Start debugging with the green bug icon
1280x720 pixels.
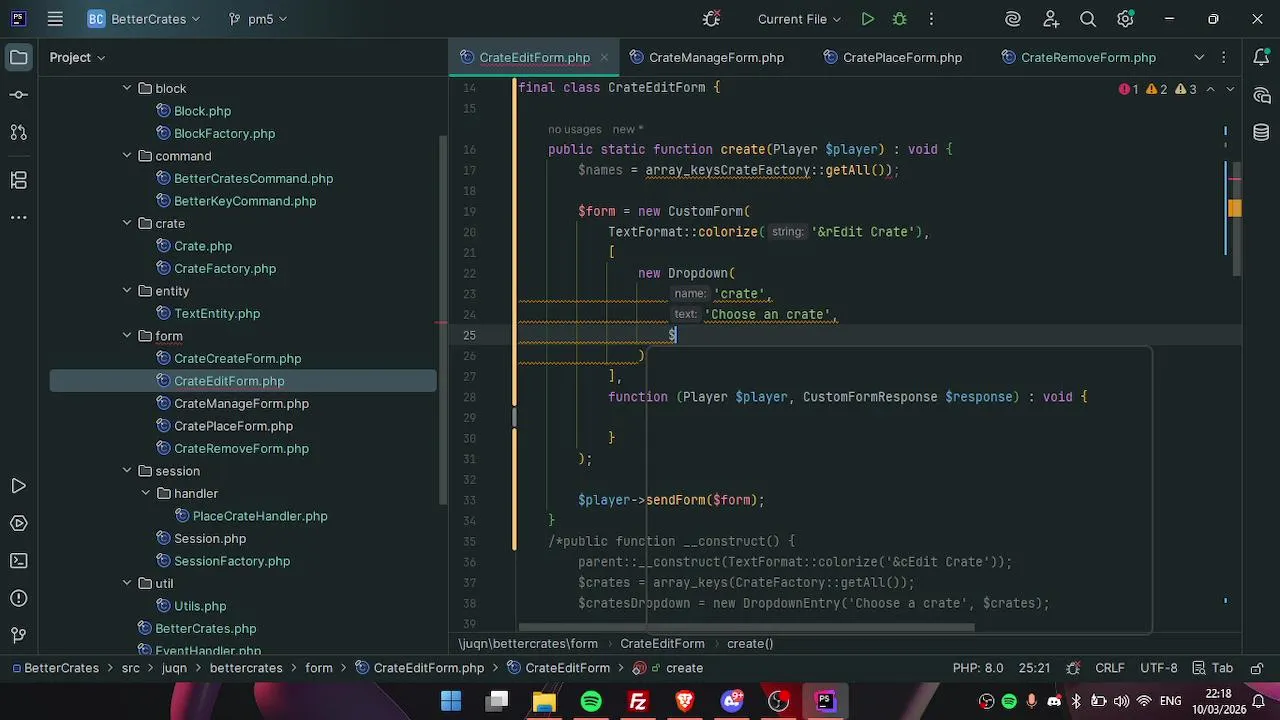(x=899, y=19)
